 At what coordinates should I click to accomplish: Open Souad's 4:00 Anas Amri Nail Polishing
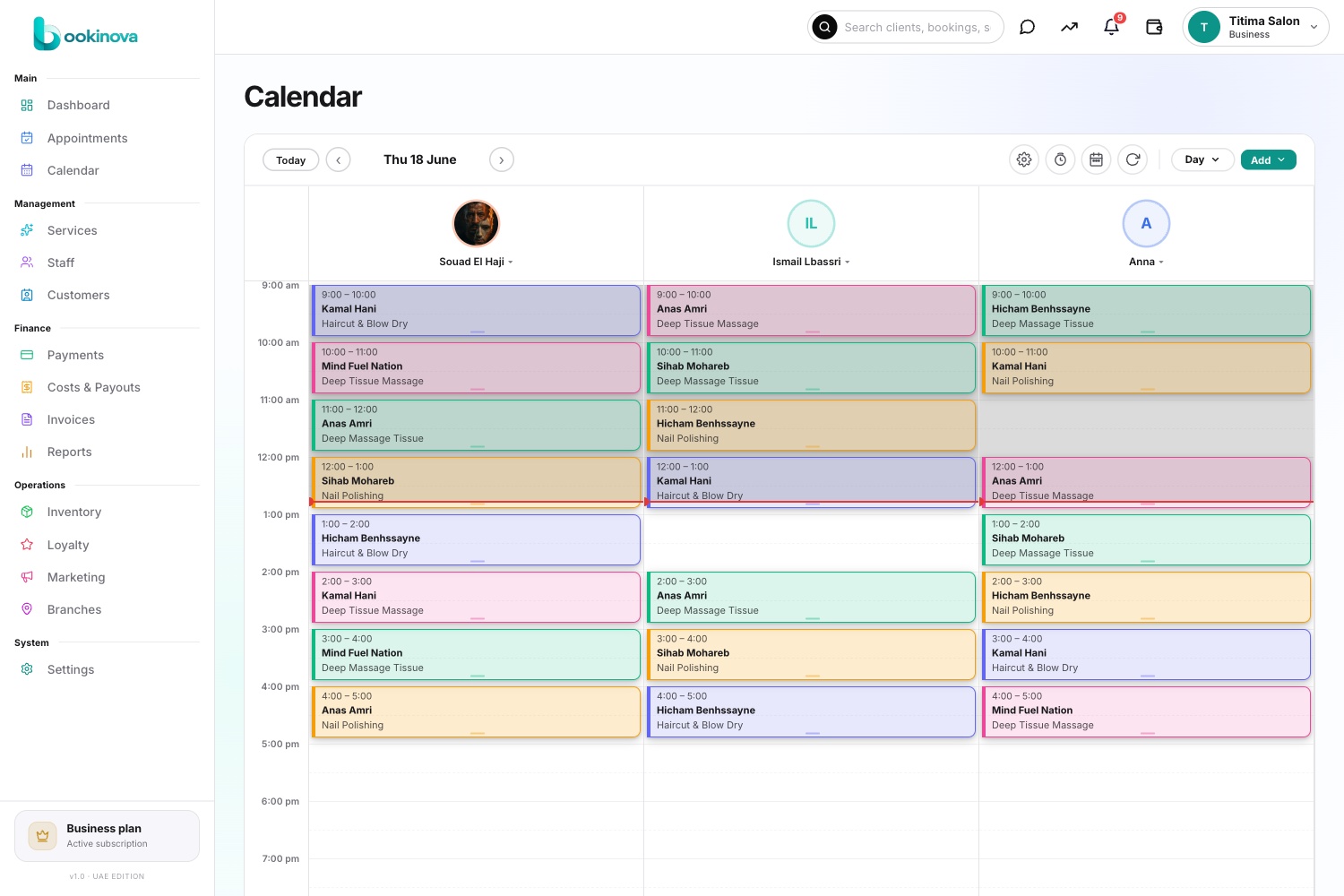476,711
